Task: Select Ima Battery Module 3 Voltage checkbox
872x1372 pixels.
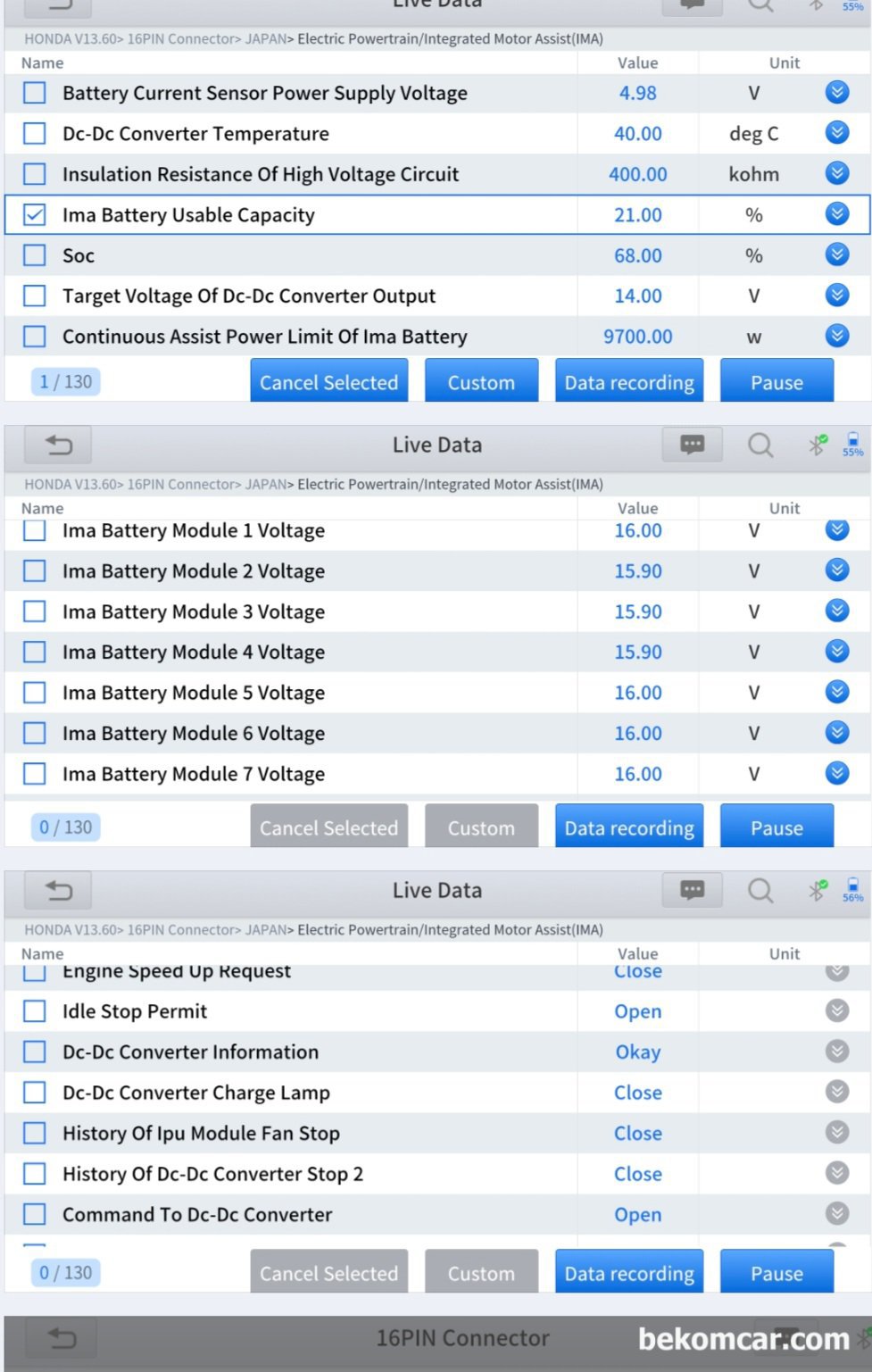Action: point(35,611)
